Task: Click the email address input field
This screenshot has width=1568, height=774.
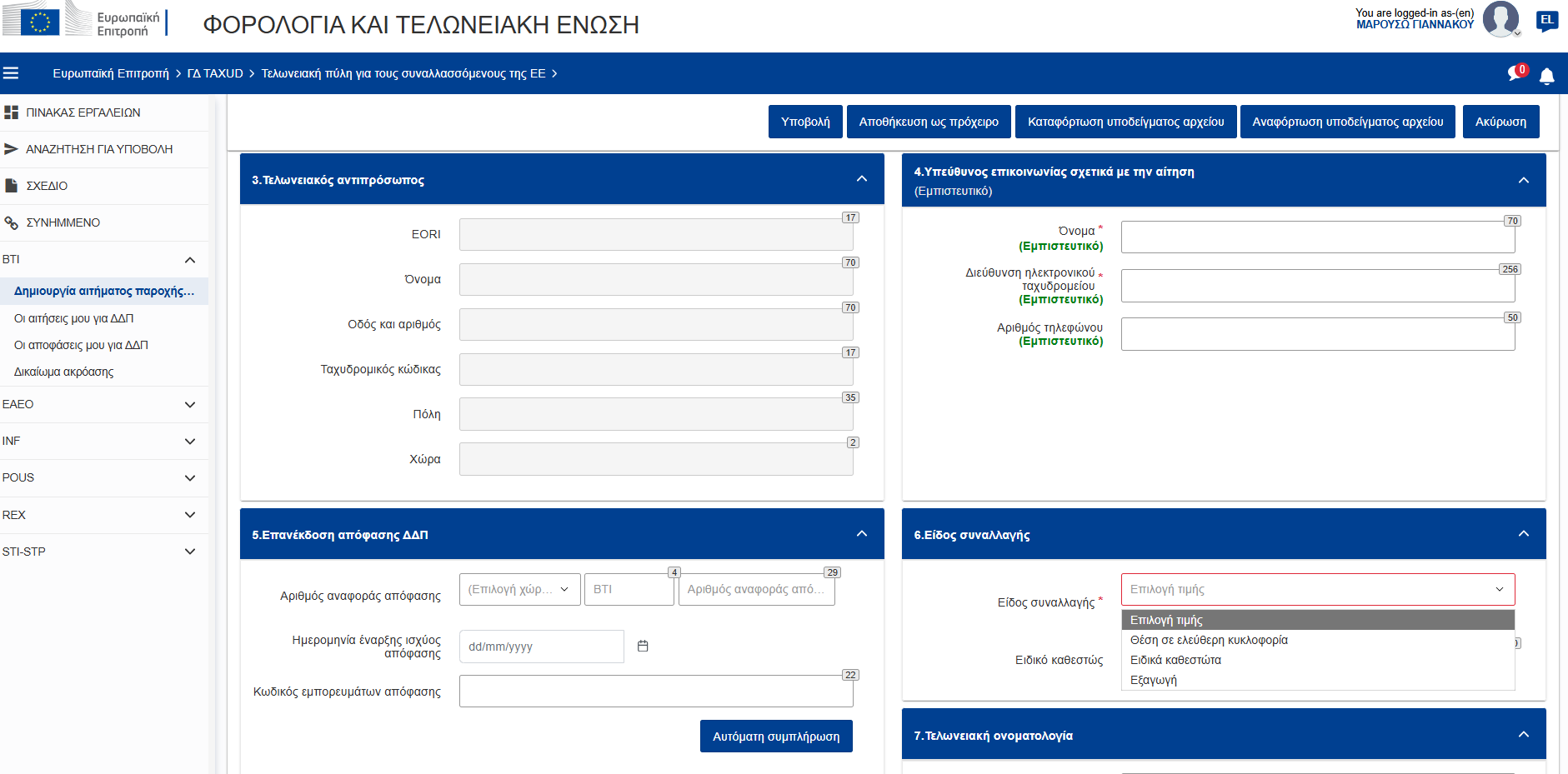Action: coord(1317,286)
